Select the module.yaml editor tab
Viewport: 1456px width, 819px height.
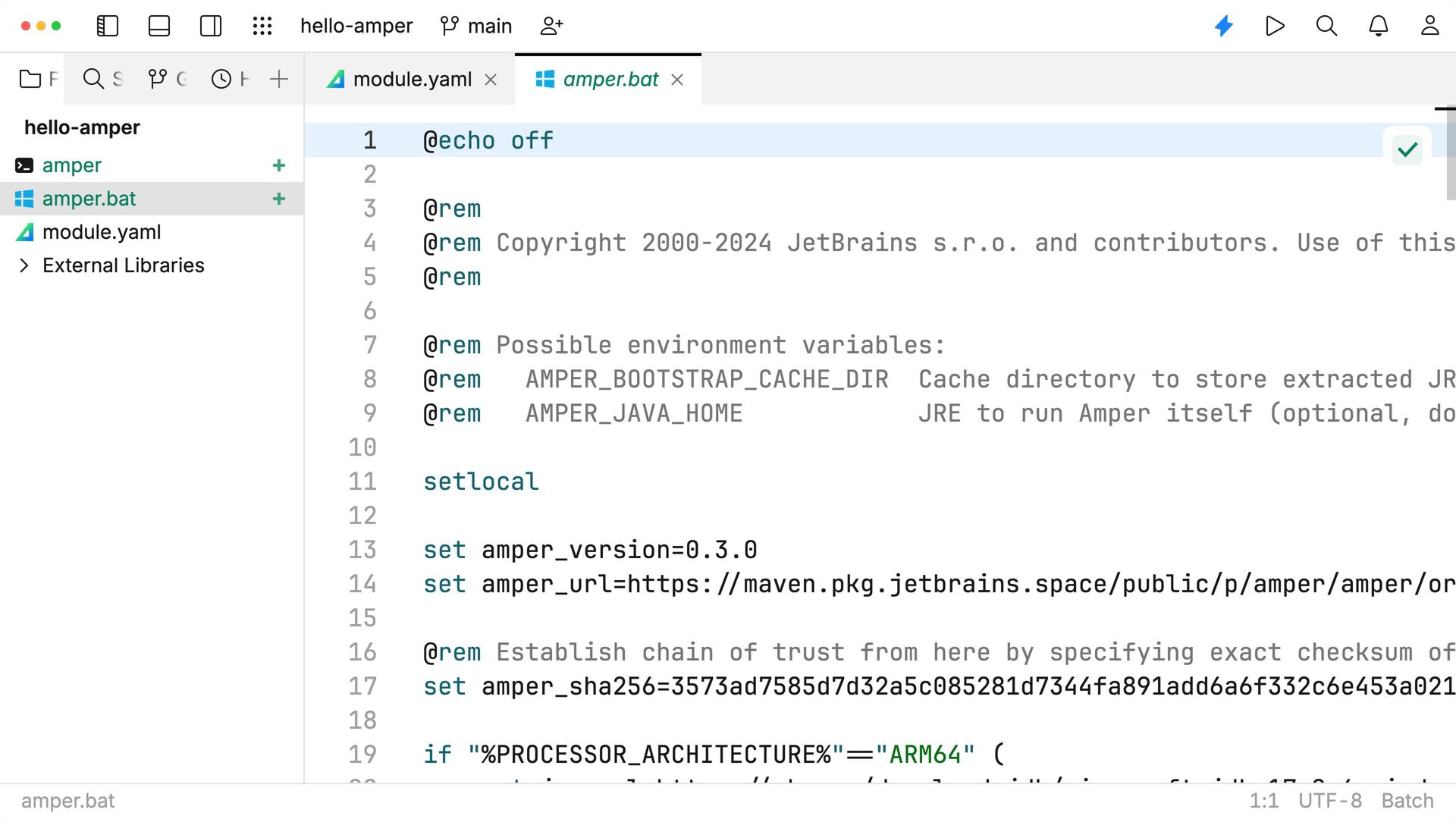412,79
